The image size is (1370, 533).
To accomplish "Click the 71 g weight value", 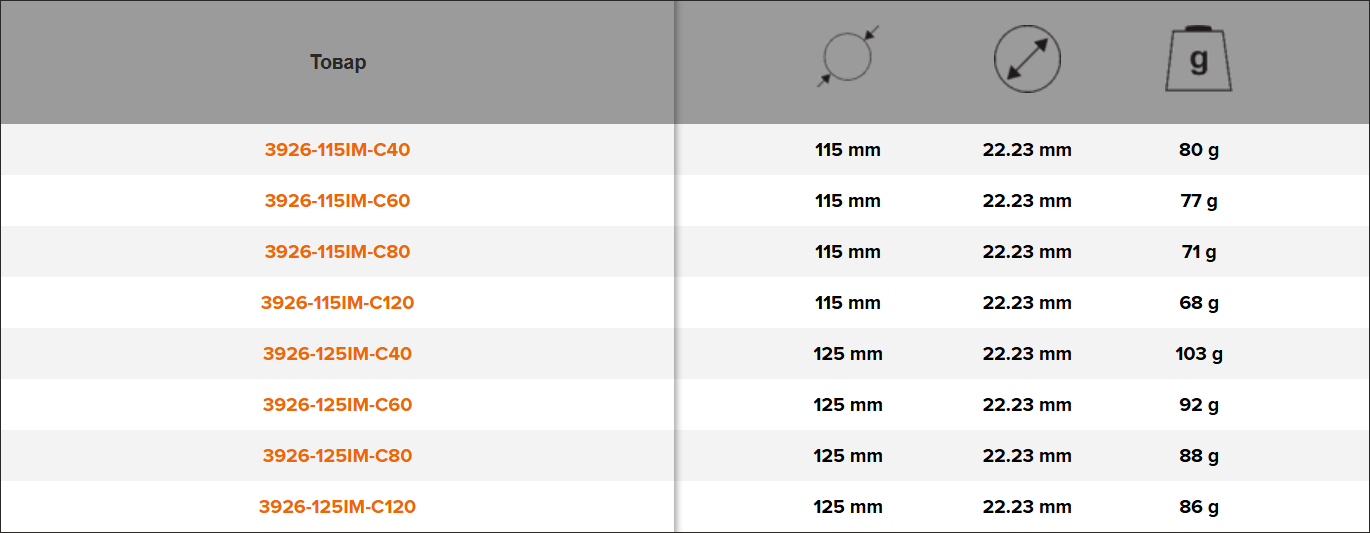I will [x=1199, y=252].
